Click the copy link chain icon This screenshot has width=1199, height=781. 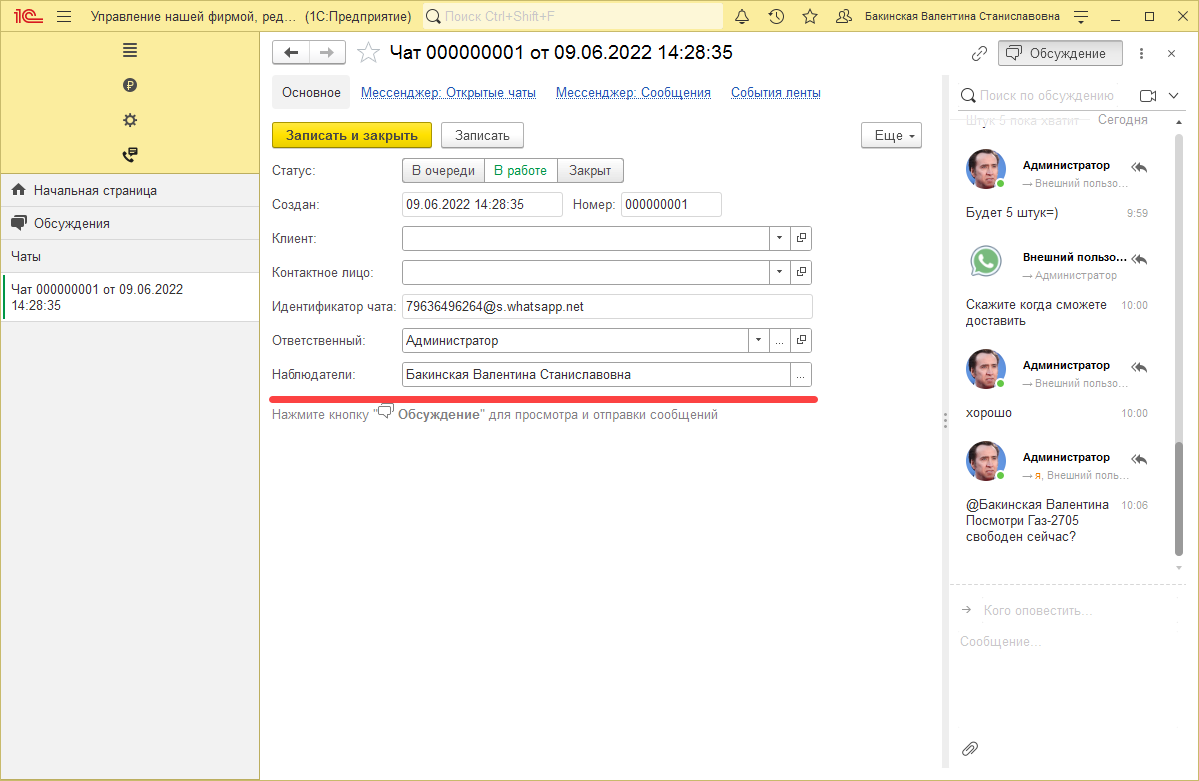tap(980, 53)
